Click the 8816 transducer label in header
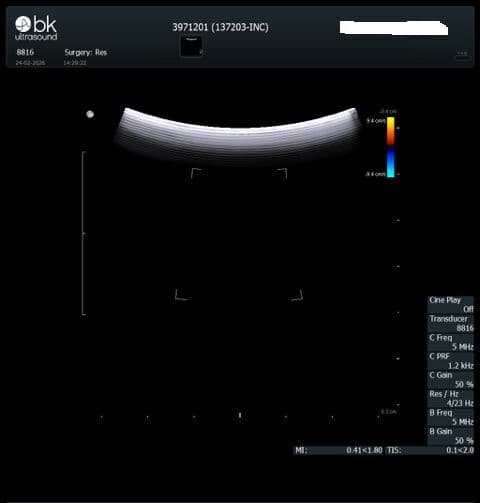Screen dimensions: 480x503 coord(25,52)
